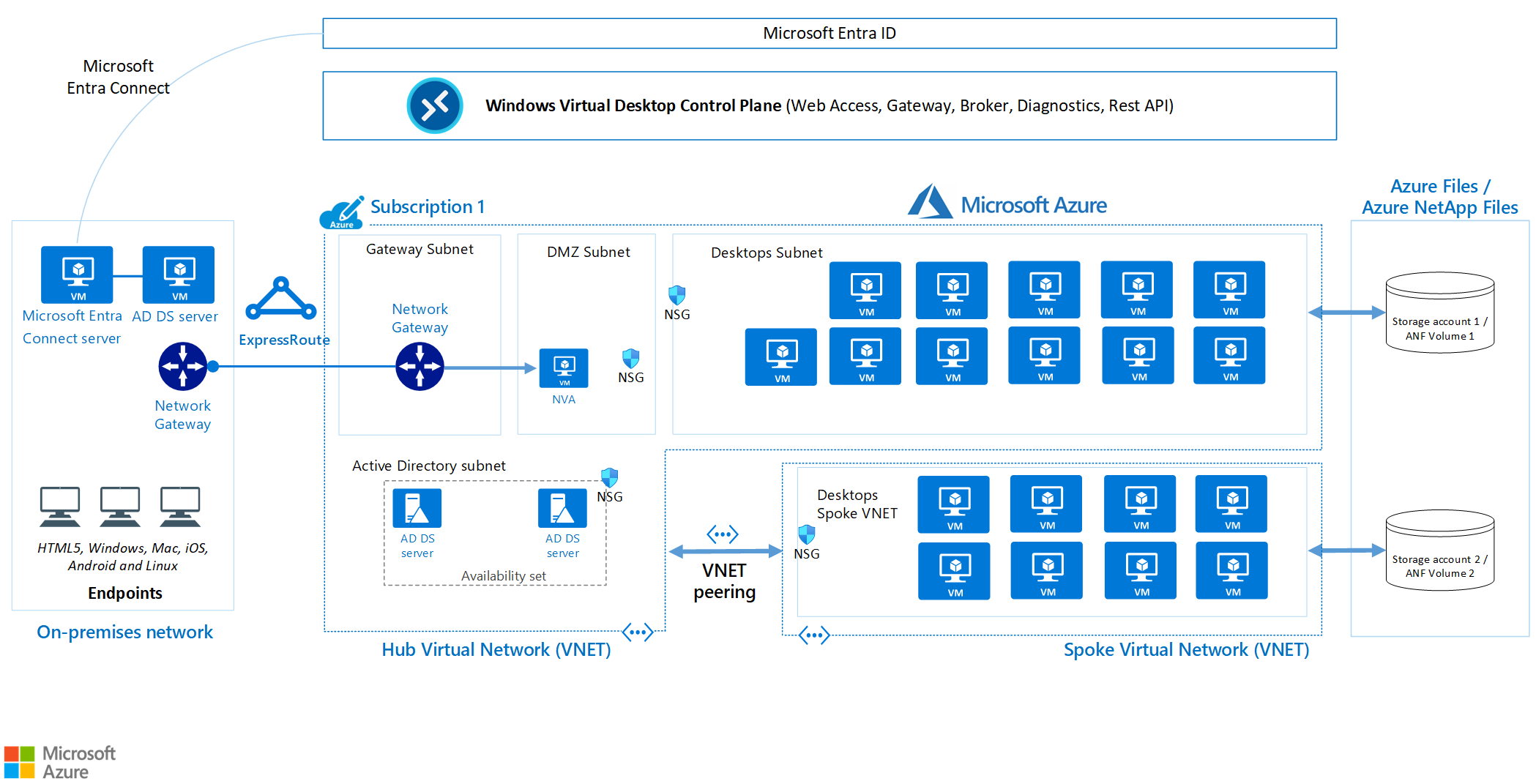Select the Microsoft Entra Connect server VM icon

tap(77, 275)
